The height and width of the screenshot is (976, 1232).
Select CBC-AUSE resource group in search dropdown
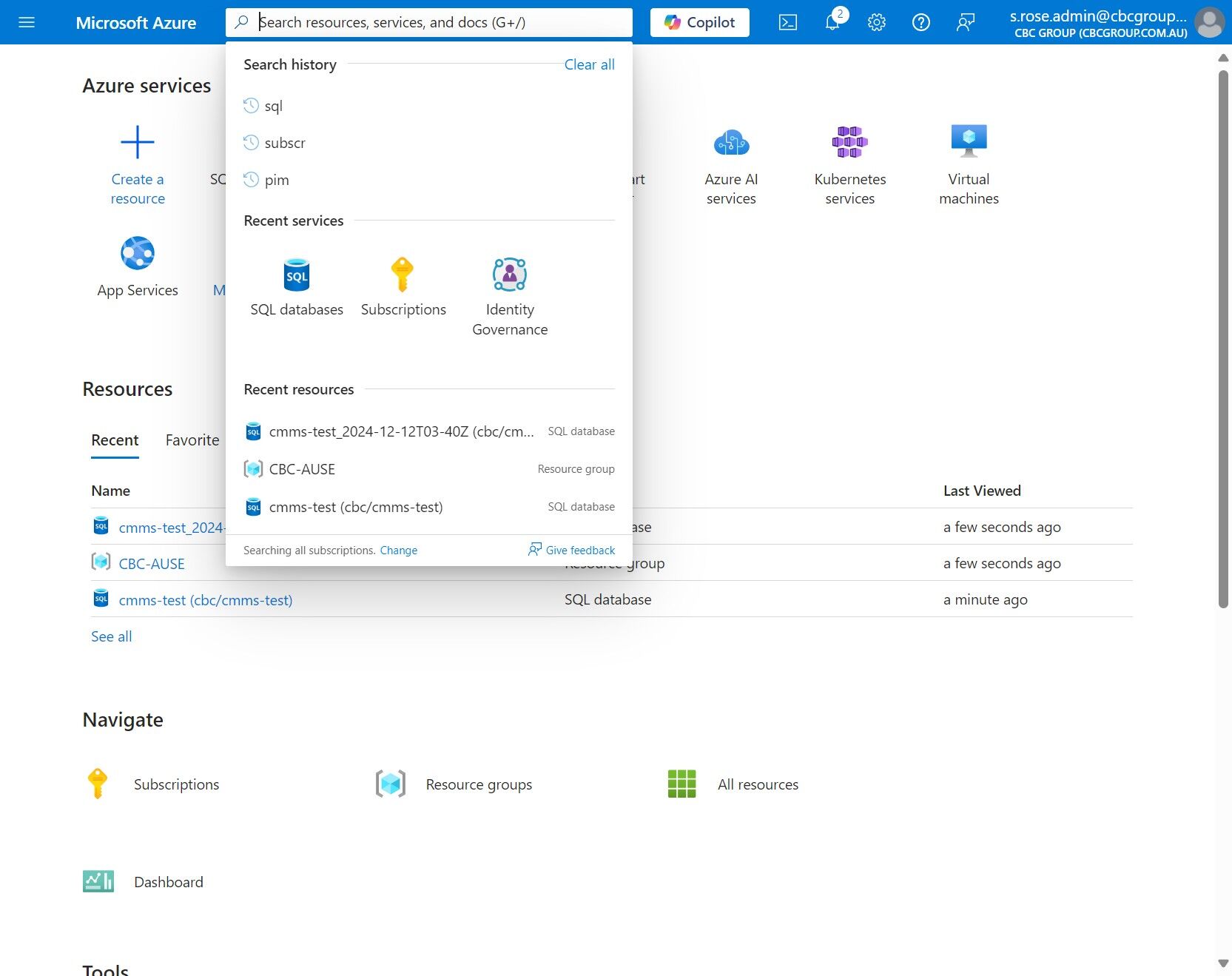pos(429,469)
